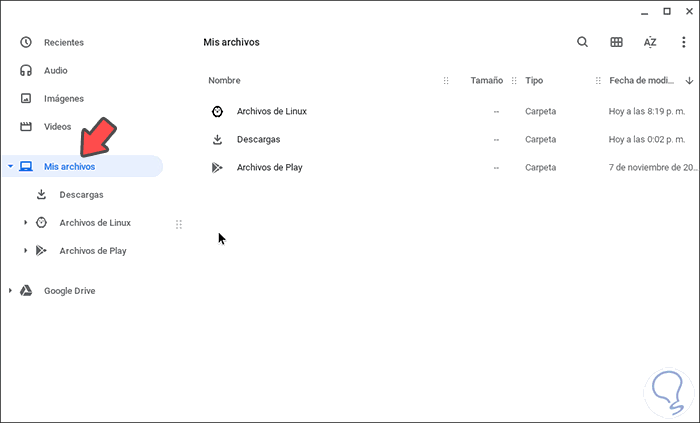Click the Recientes clock icon
The height and width of the screenshot is (423, 700).
click(x=26, y=42)
